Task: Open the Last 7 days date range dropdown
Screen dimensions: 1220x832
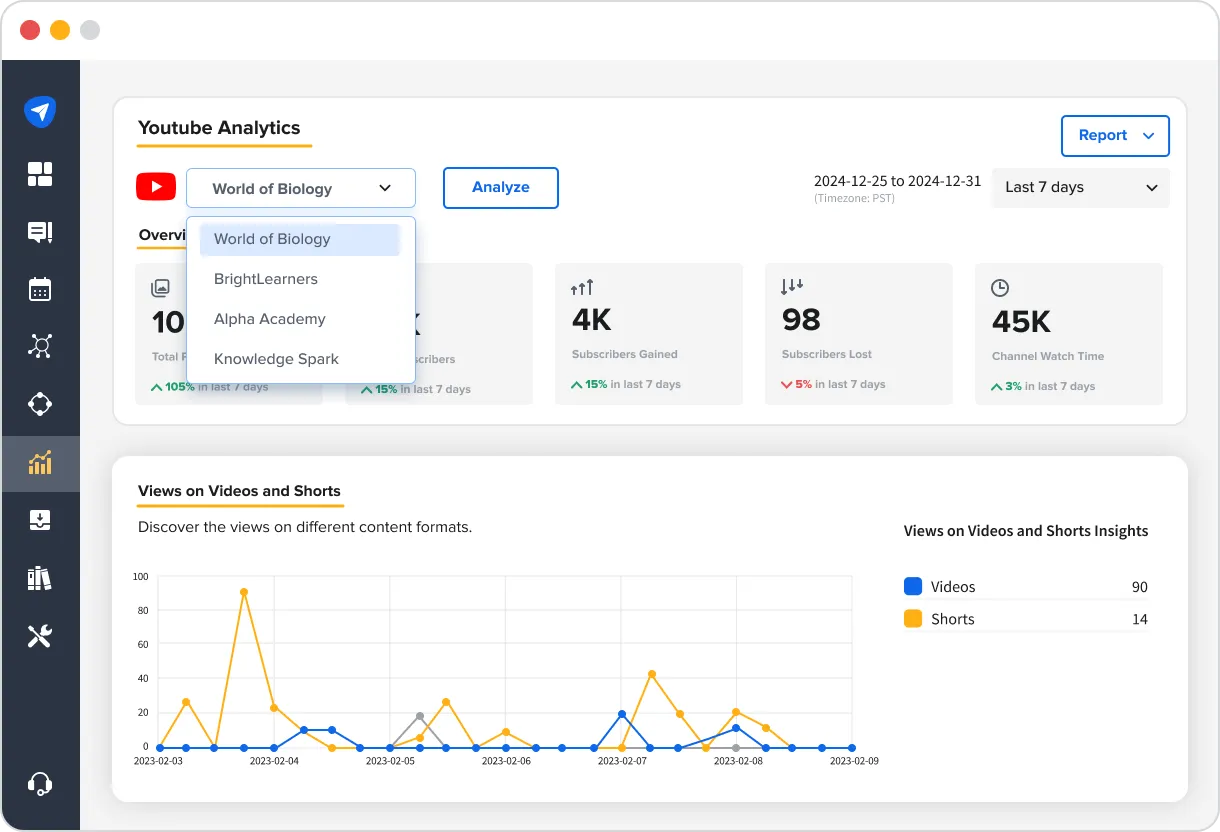Action: click(x=1080, y=187)
